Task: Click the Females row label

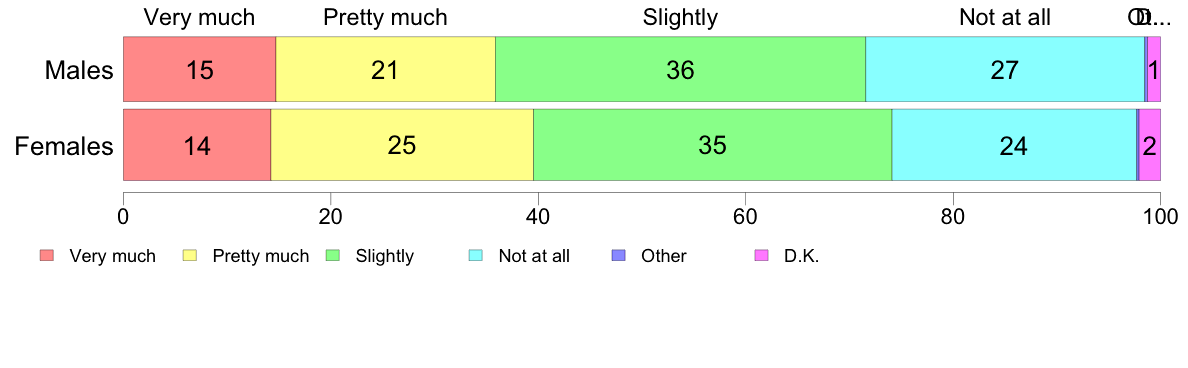Action: coord(64,145)
